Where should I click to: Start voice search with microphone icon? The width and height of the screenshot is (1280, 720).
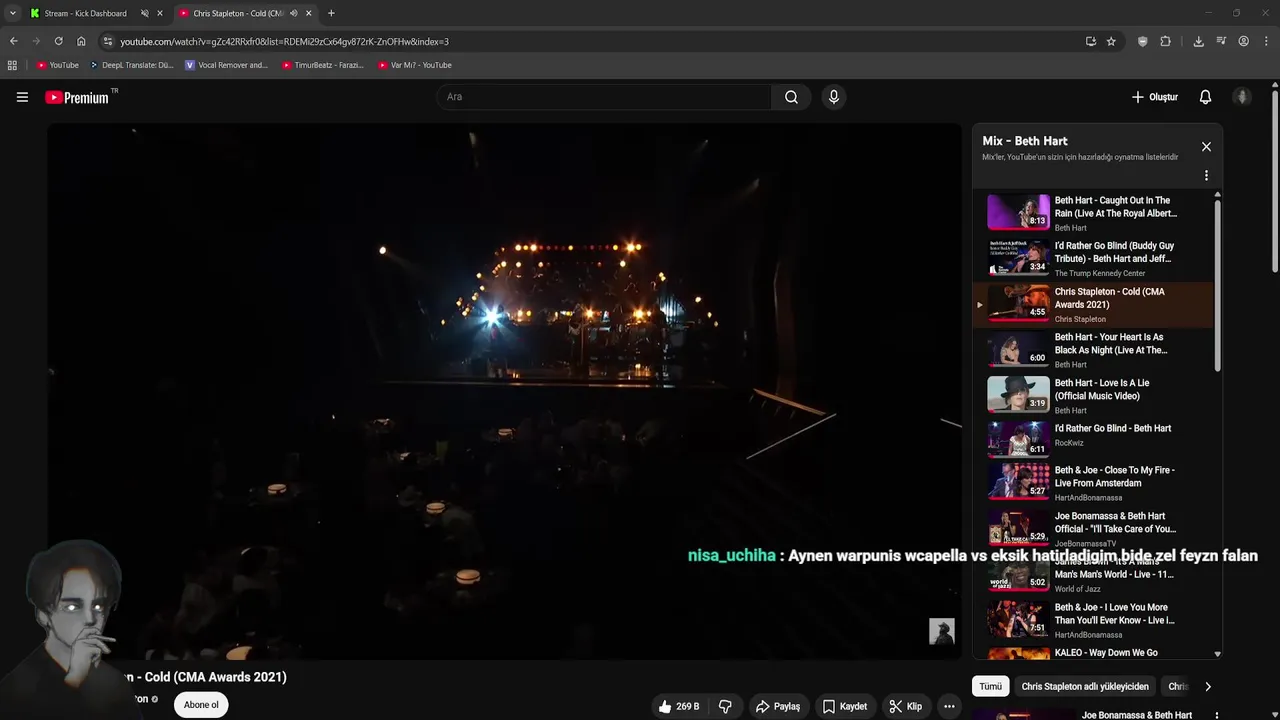[833, 97]
